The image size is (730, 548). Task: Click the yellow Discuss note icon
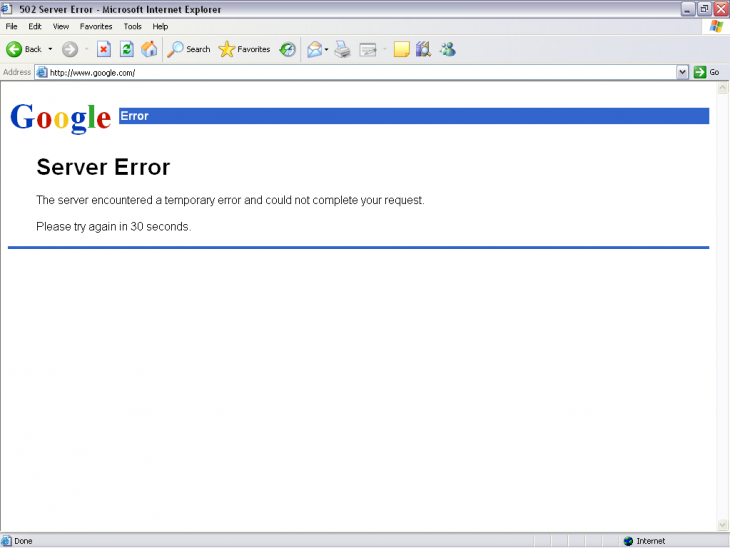[x=401, y=49]
